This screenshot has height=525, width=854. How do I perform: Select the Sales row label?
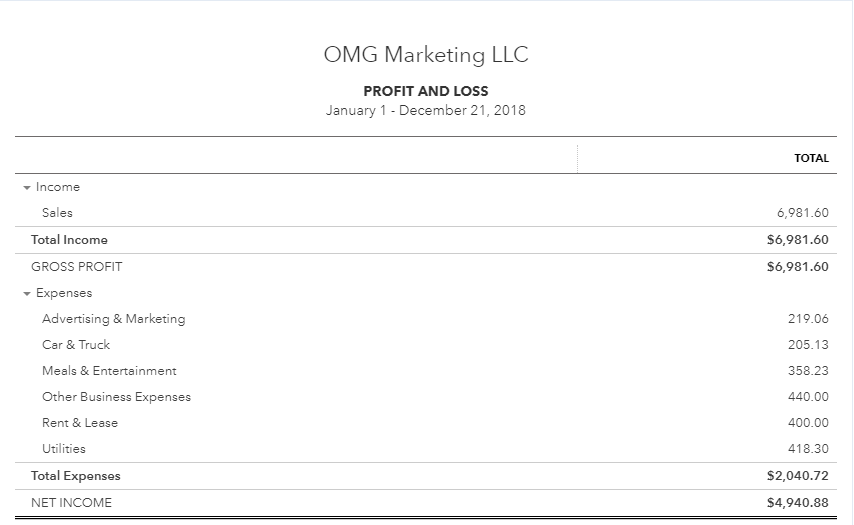57,213
